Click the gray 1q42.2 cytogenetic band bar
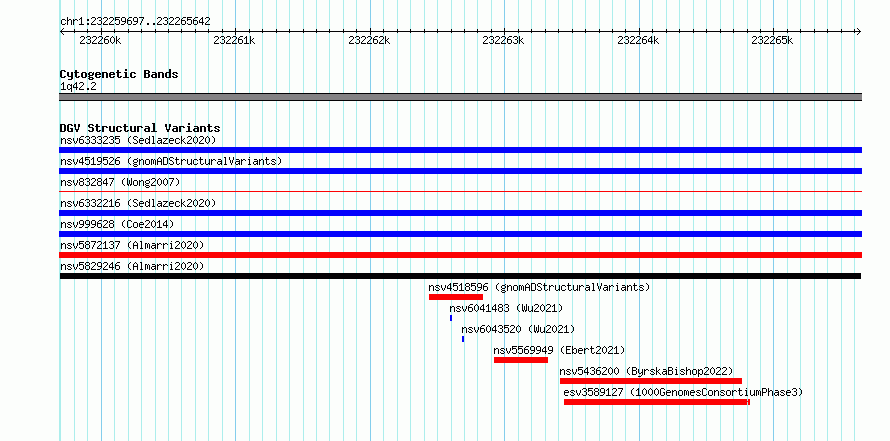 (x=460, y=97)
